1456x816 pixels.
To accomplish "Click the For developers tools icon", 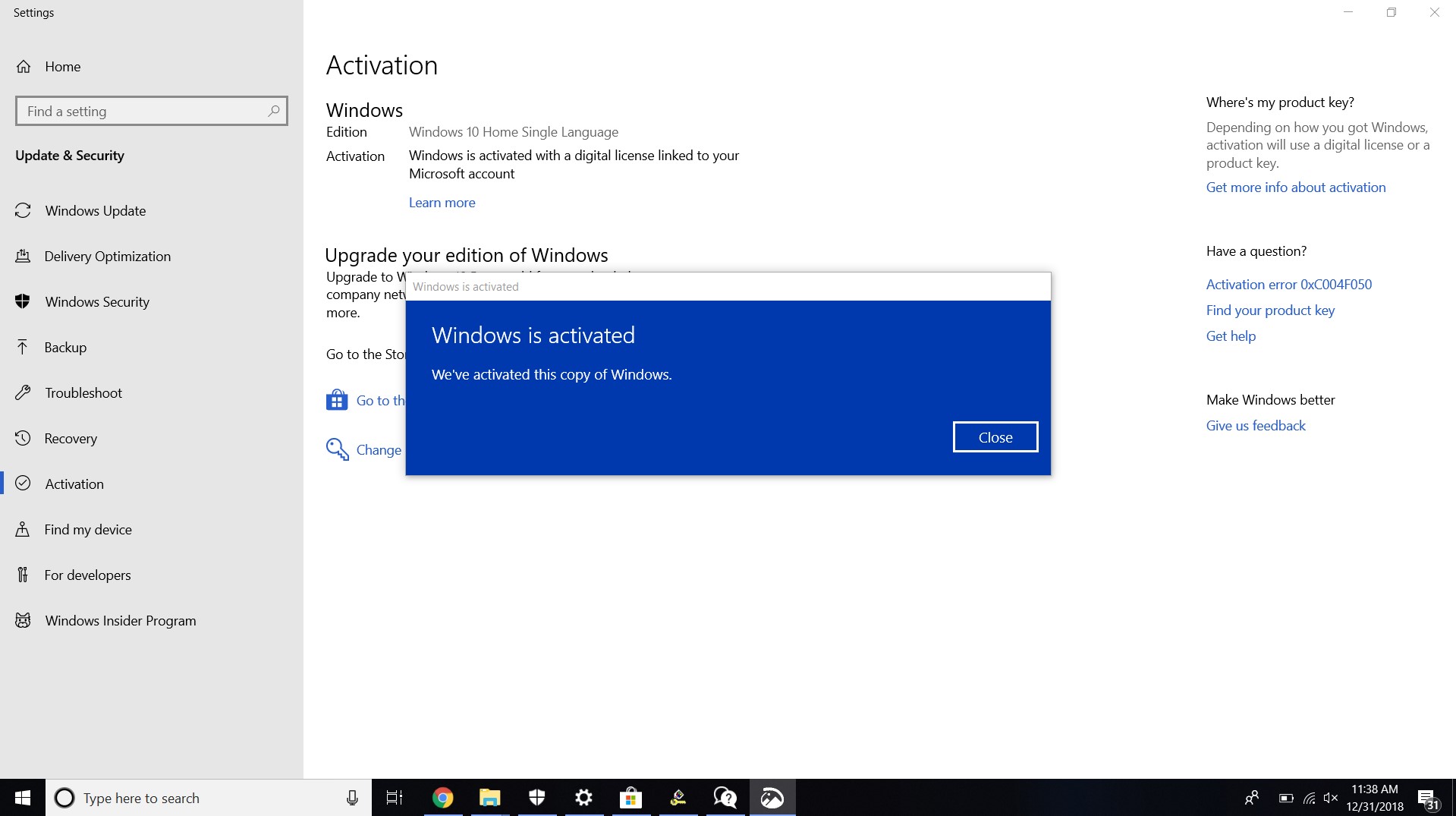I will click(x=24, y=575).
